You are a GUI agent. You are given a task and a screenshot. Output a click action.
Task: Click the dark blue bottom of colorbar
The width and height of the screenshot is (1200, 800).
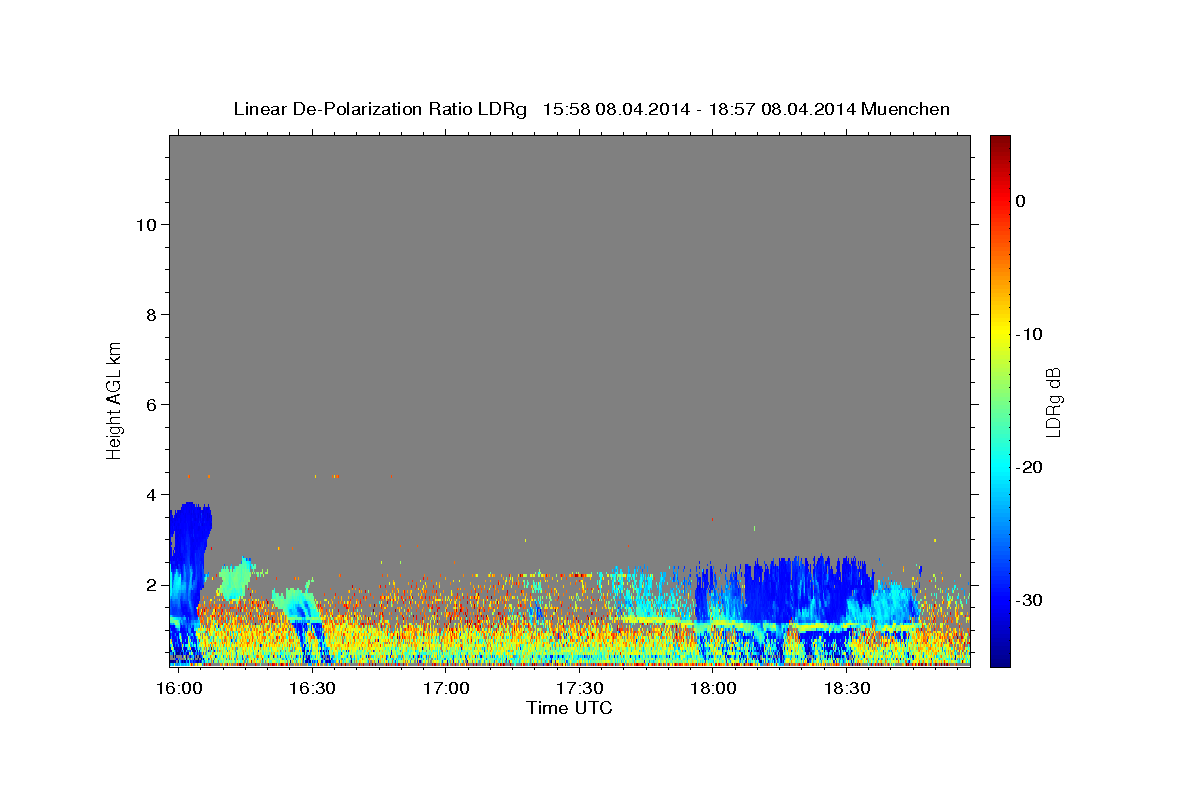tap(1000, 658)
